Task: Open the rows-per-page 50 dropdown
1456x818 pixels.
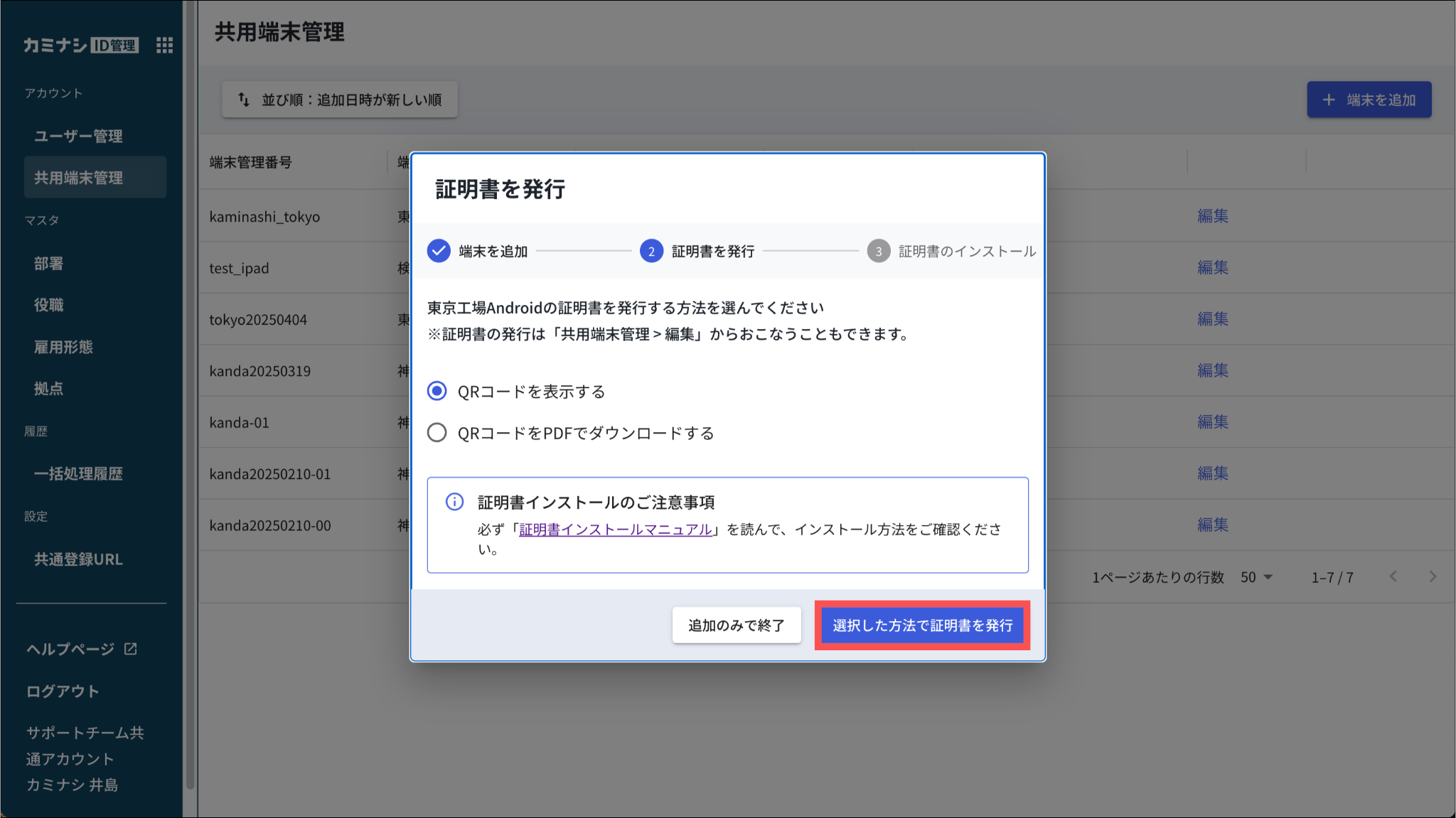Action: [1256, 577]
